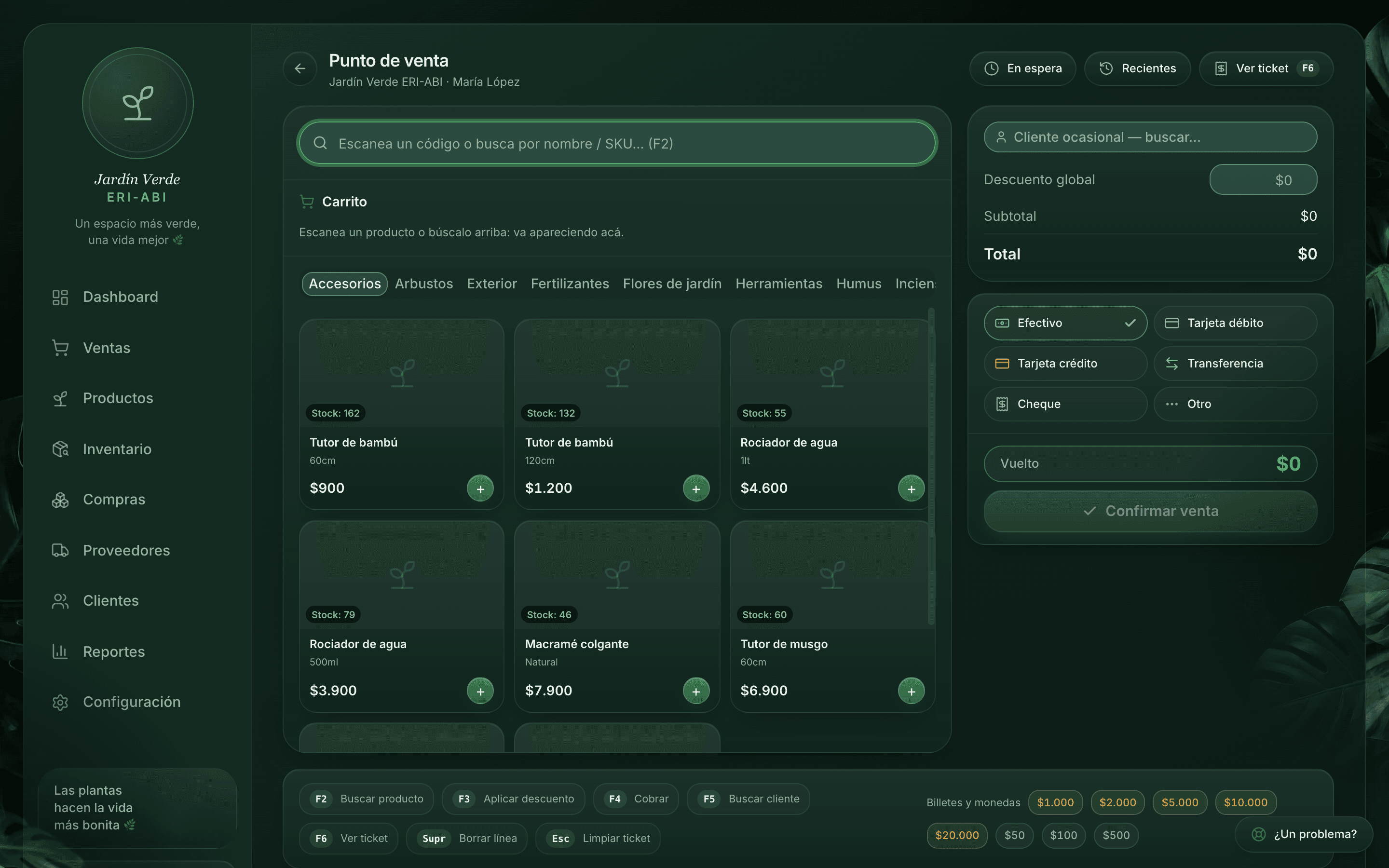Select Tarjeta crédito payment method

tap(1065, 364)
